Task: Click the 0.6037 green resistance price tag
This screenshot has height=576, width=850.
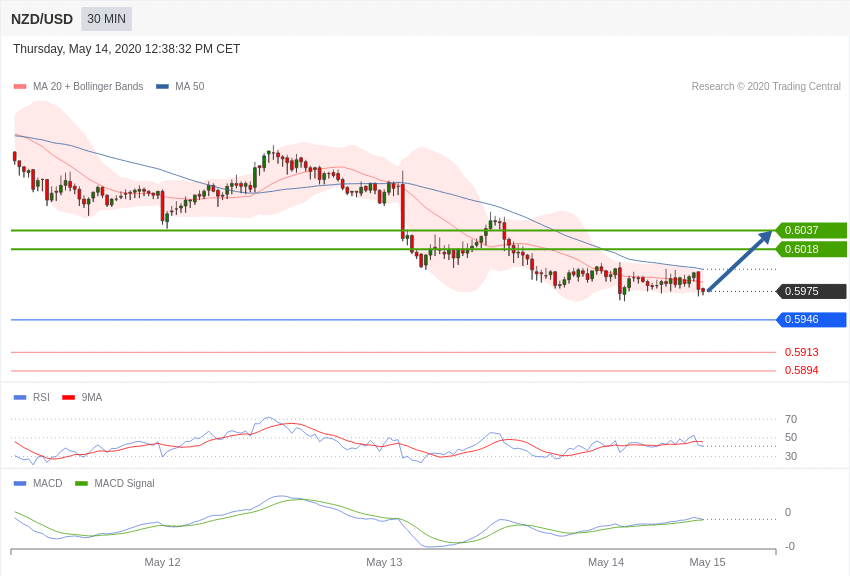Action: click(x=812, y=230)
